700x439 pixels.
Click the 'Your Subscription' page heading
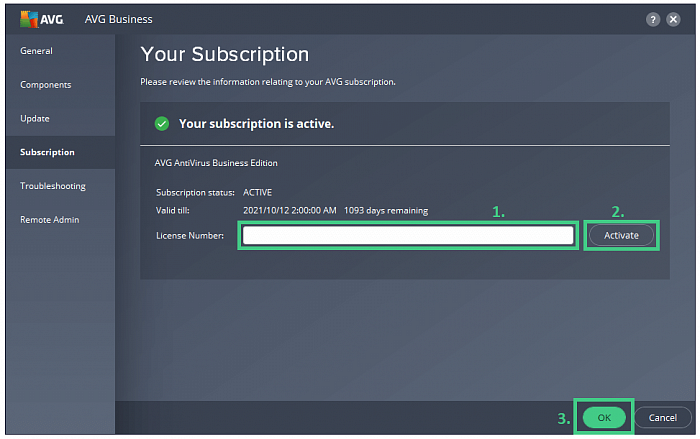pyautogui.click(x=225, y=54)
